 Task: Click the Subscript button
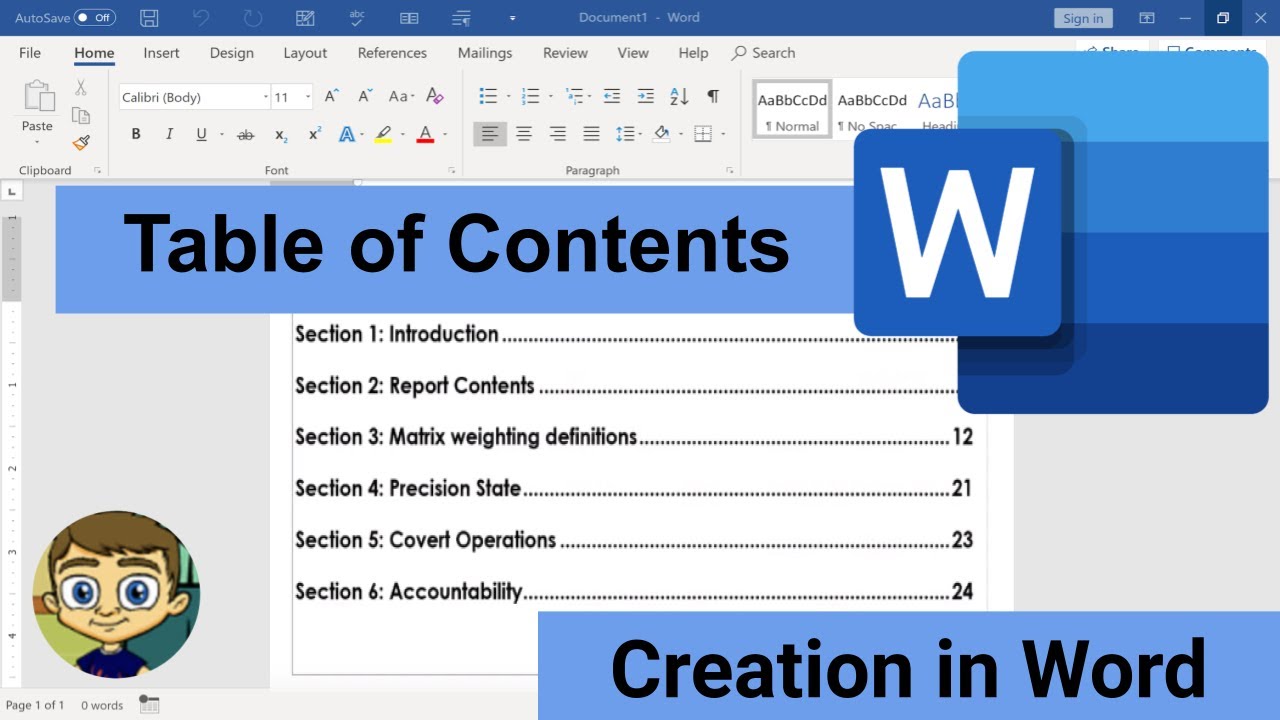[x=281, y=134]
